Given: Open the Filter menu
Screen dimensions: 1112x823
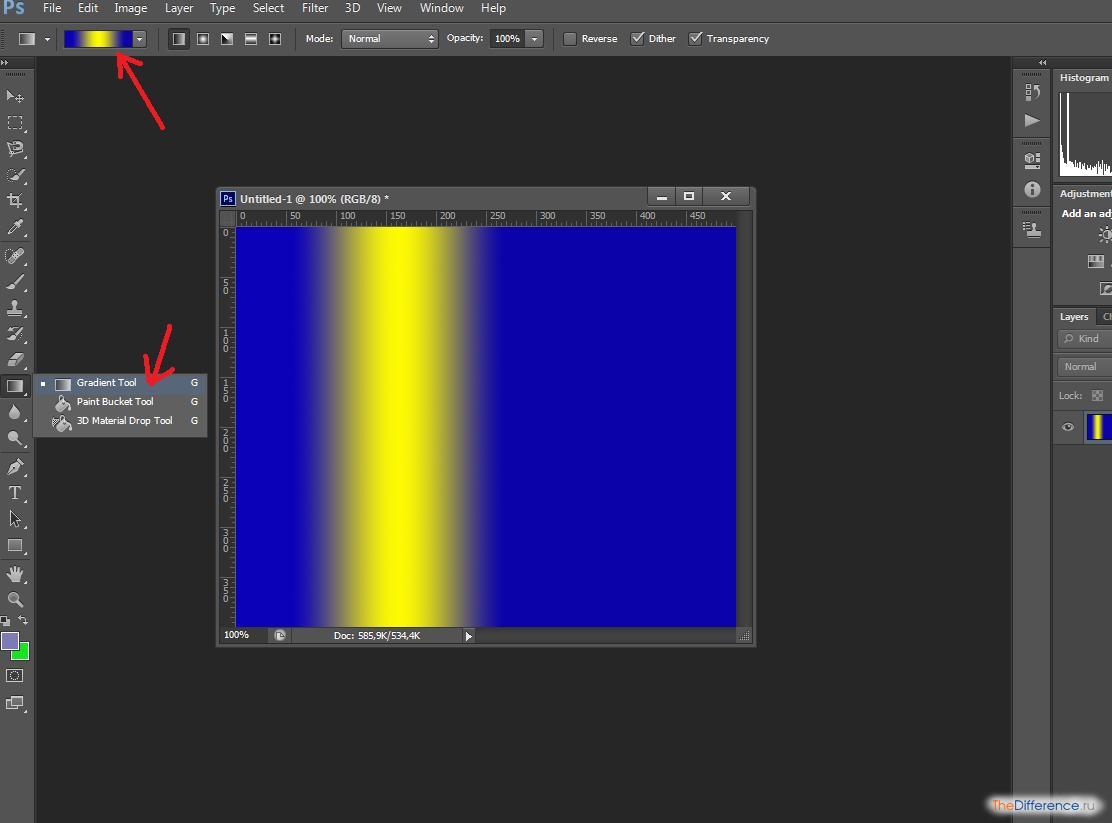Looking at the screenshot, I should pyautogui.click(x=315, y=8).
